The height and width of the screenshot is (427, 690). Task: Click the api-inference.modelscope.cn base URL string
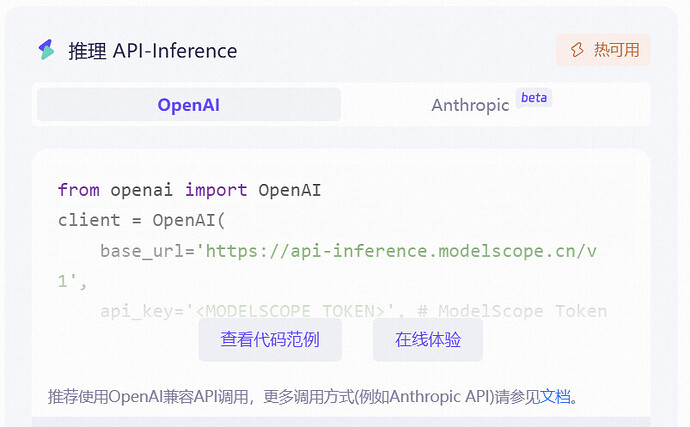[401, 250]
